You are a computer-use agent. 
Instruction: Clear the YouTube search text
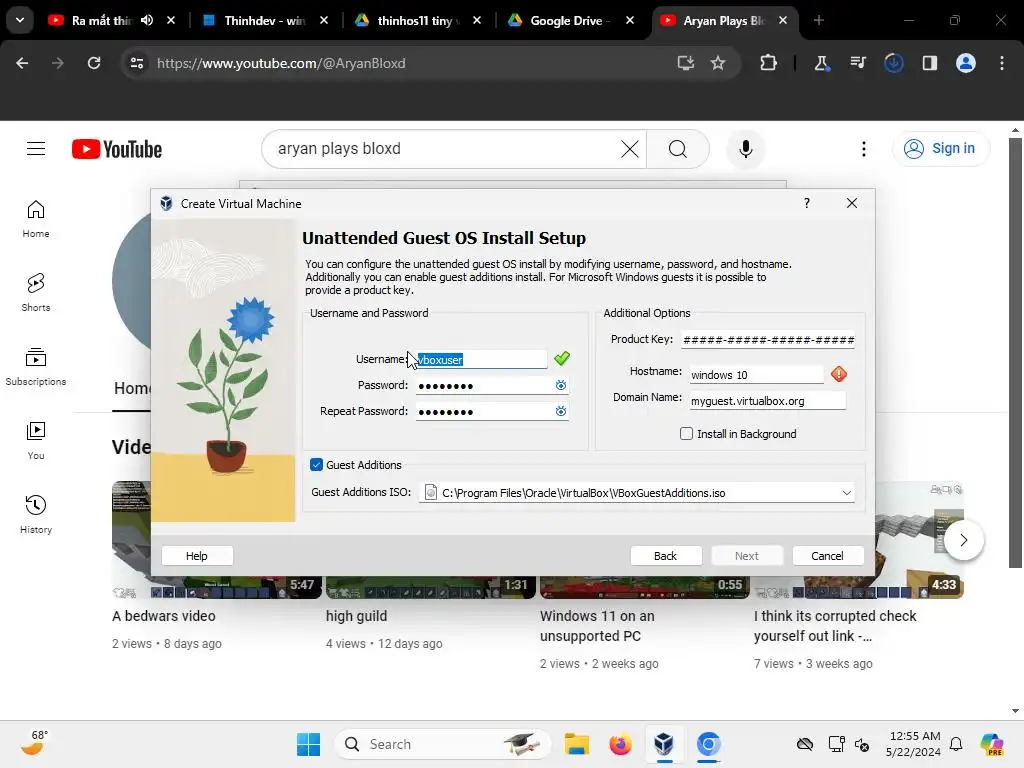pyautogui.click(x=630, y=149)
